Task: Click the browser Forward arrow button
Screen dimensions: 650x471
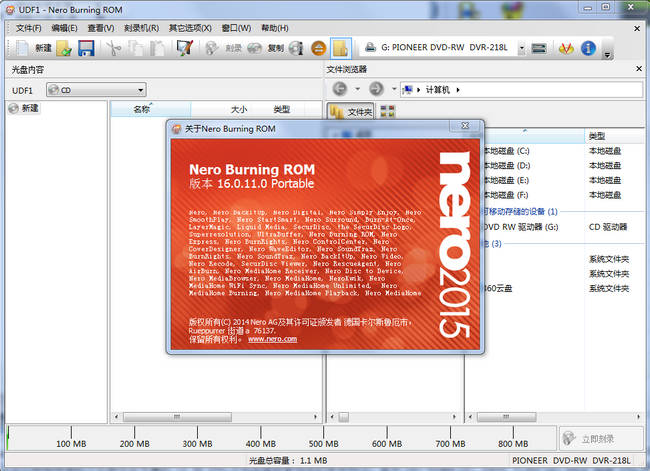Action: point(376,89)
